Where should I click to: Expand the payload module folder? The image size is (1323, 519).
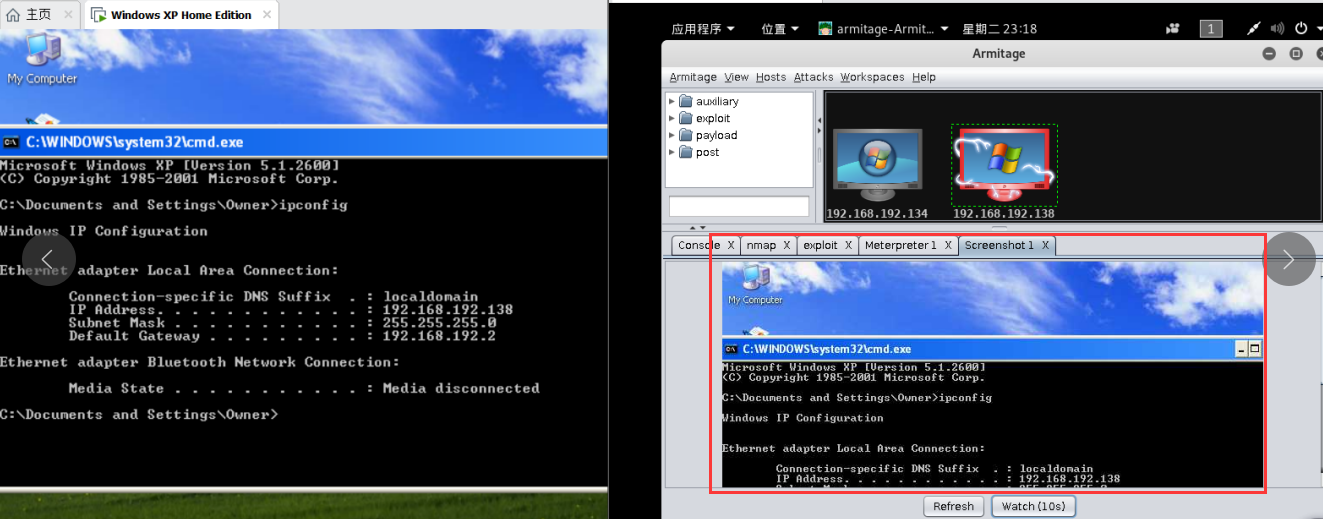(x=672, y=135)
